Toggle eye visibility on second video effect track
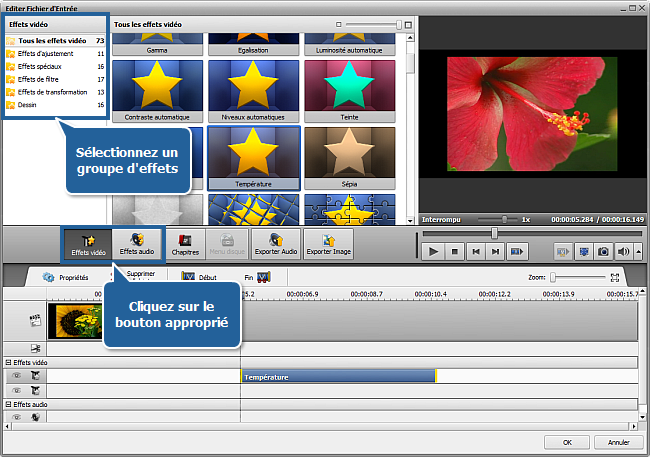Image resolution: width=650 pixels, height=457 pixels. click(16, 390)
